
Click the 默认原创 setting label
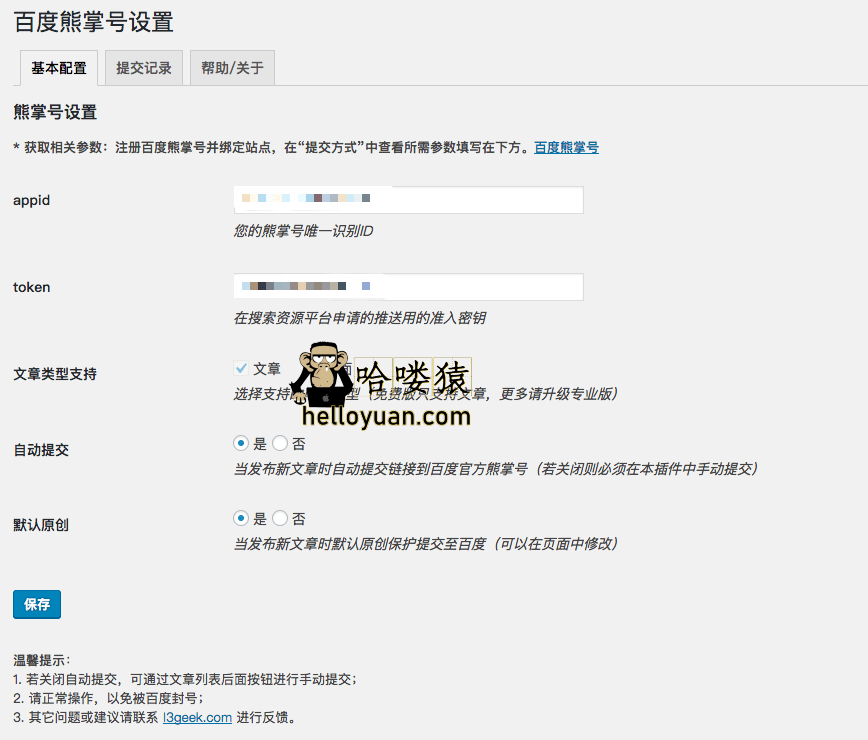pos(41,525)
